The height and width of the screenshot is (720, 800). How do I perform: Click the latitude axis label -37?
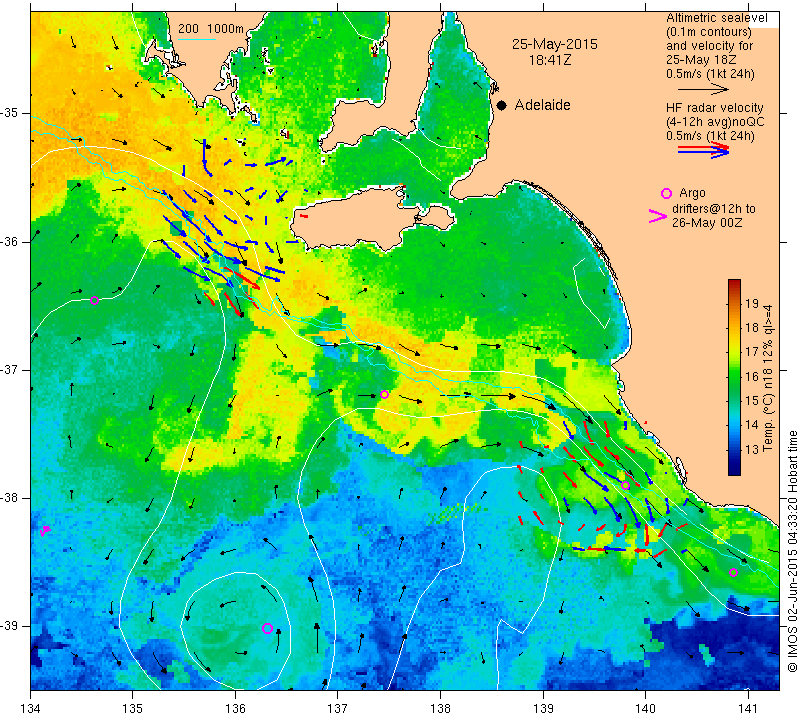(x=12, y=369)
